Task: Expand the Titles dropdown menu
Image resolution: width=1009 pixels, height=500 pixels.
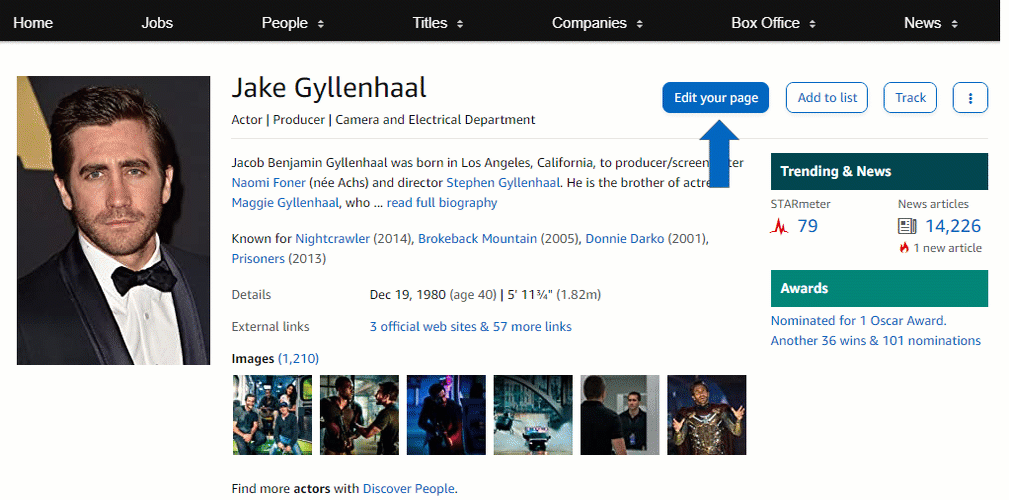Action: pos(438,23)
